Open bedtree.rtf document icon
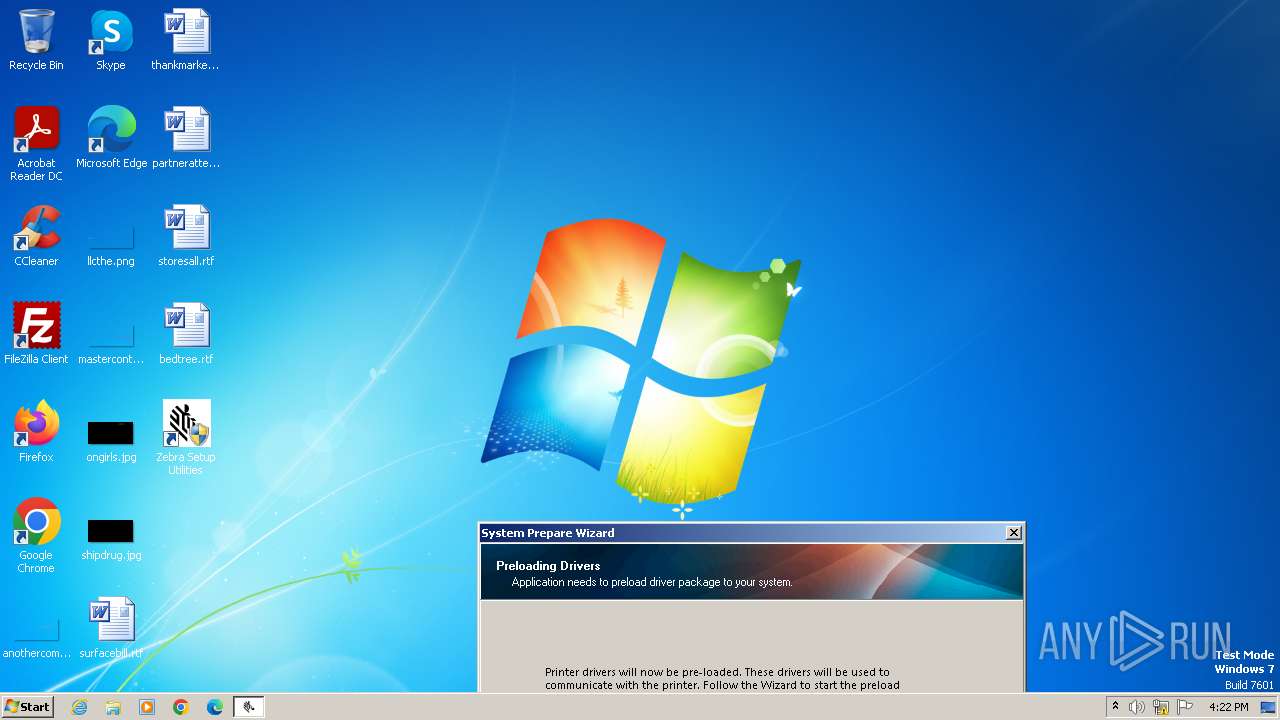This screenshot has width=1280, height=720. 186,334
